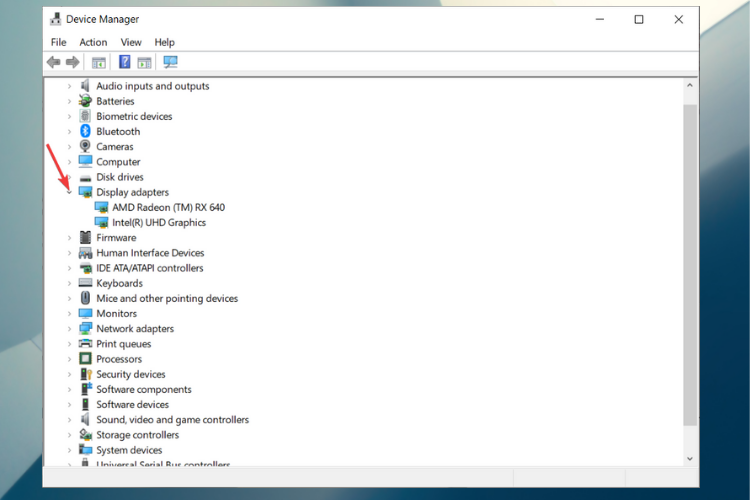Click the Disk drives icon
The width and height of the screenshot is (750, 500).
(x=85, y=178)
